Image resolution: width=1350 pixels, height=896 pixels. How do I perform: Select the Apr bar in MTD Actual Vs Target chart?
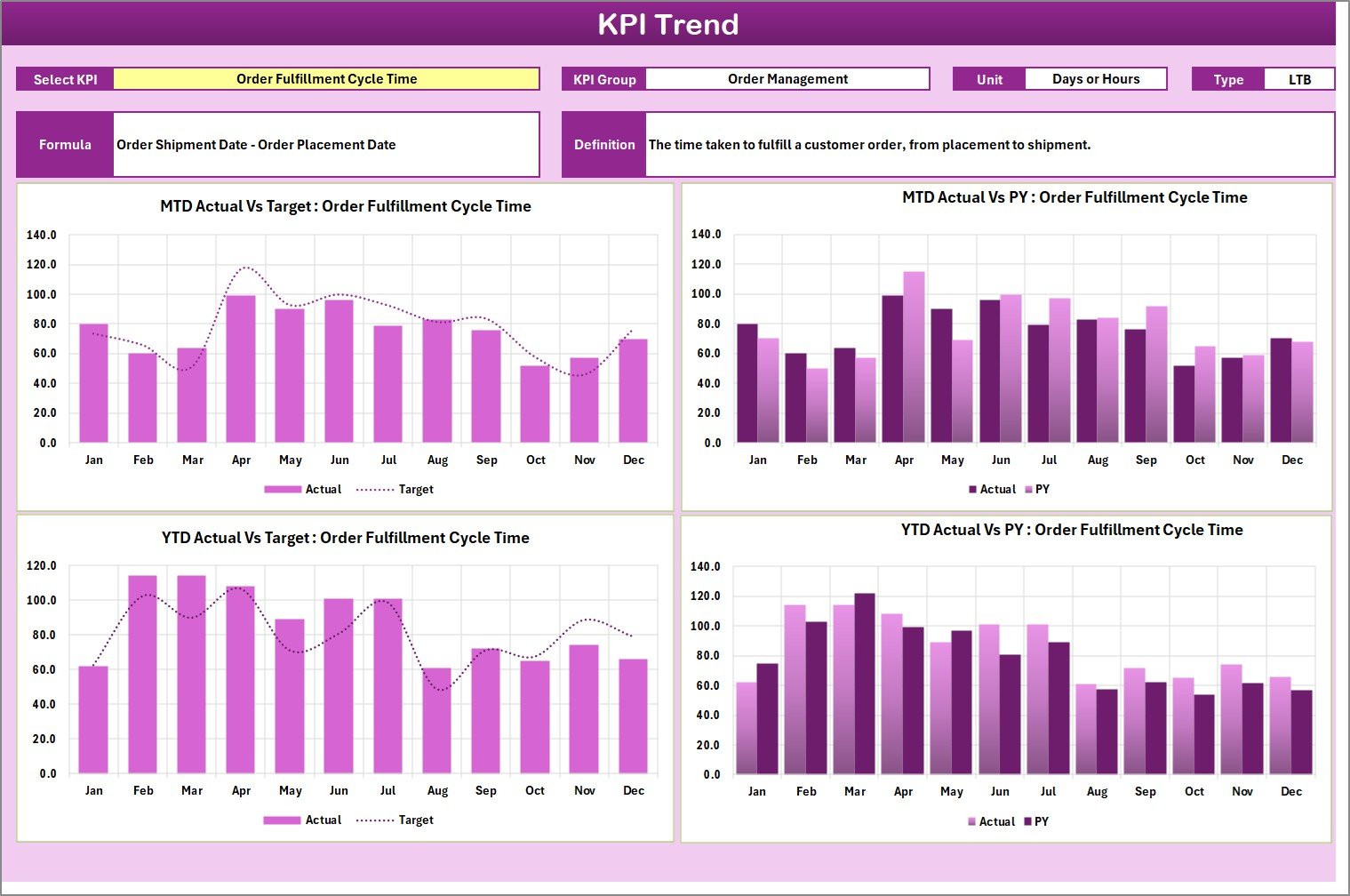point(241,369)
